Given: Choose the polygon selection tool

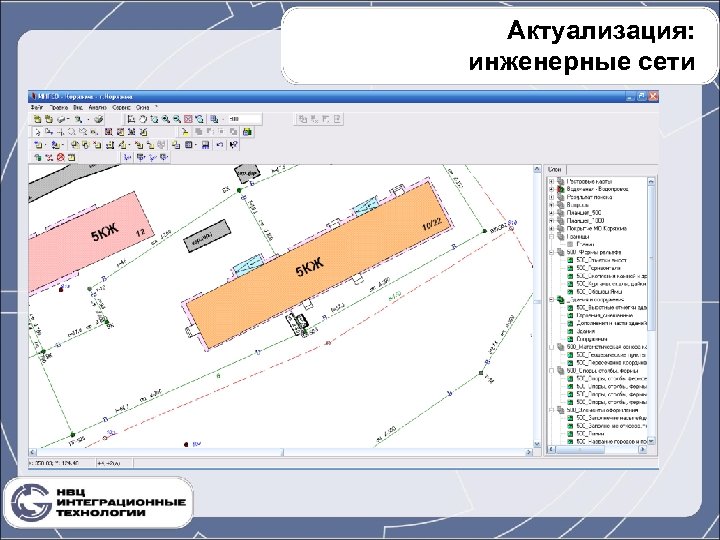Looking at the screenshot, I should point(83,132).
